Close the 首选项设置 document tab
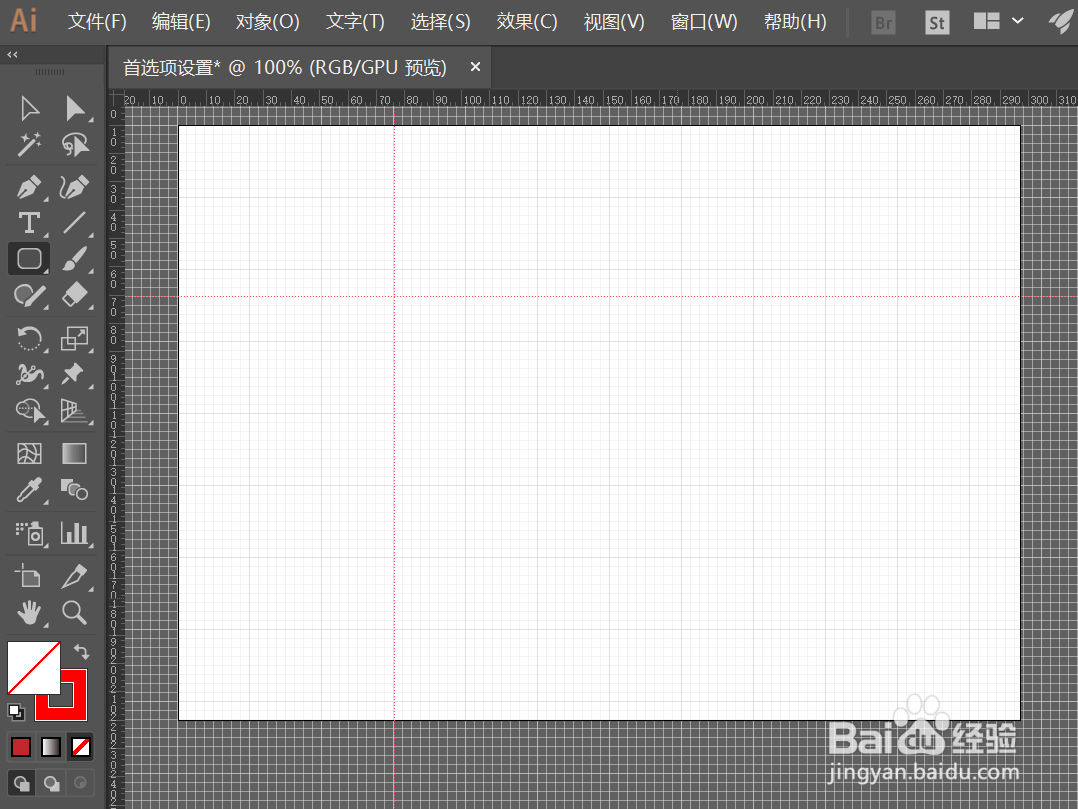The image size is (1078, 809). pyautogui.click(x=475, y=67)
